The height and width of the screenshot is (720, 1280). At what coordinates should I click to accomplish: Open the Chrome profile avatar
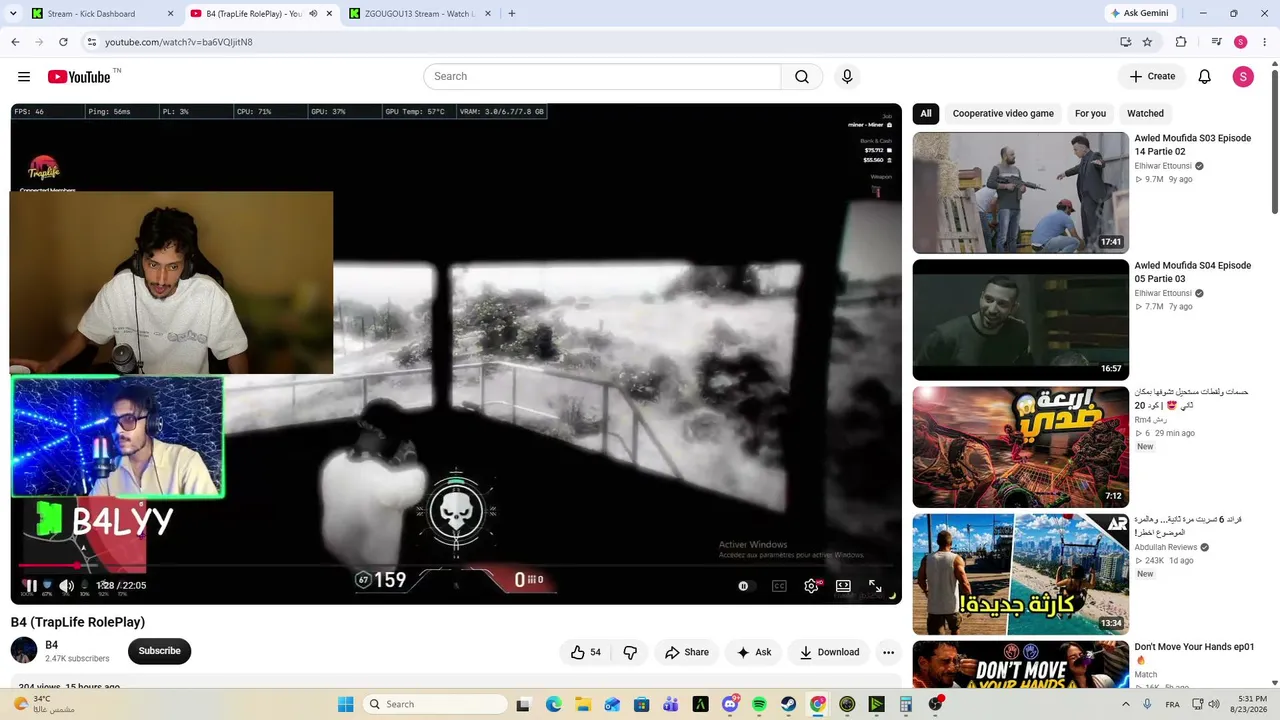[1241, 42]
